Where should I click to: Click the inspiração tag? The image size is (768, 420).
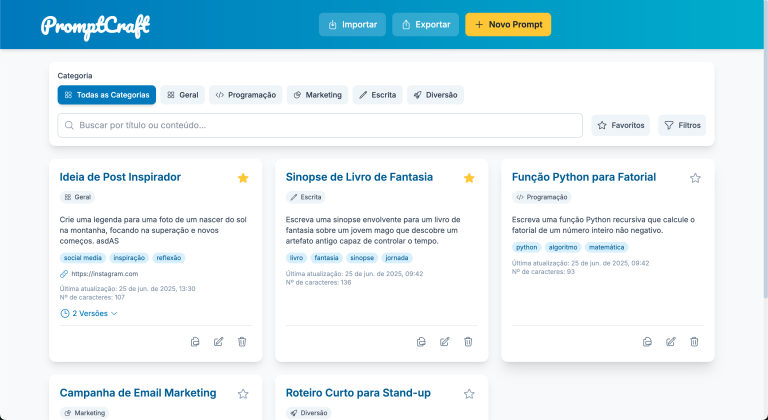[129, 258]
